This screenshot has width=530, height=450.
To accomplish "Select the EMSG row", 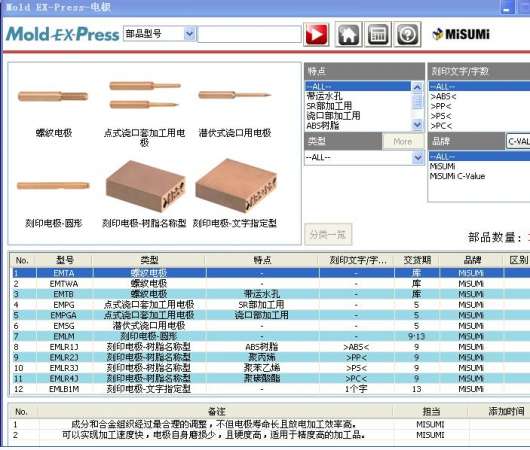I will pos(271,326).
